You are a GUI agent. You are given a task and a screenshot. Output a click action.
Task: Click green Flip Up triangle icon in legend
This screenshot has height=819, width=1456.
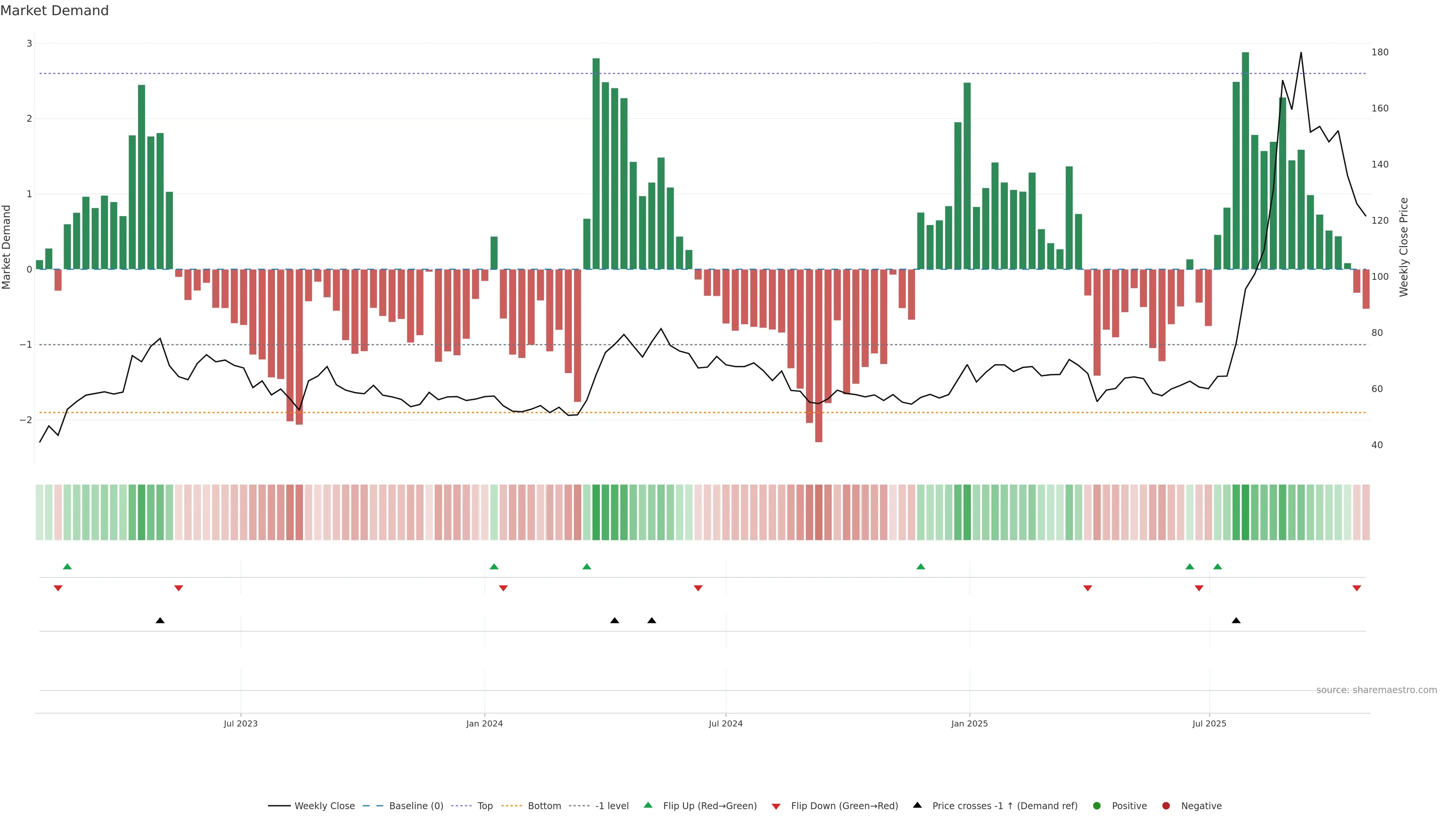[x=648, y=805]
